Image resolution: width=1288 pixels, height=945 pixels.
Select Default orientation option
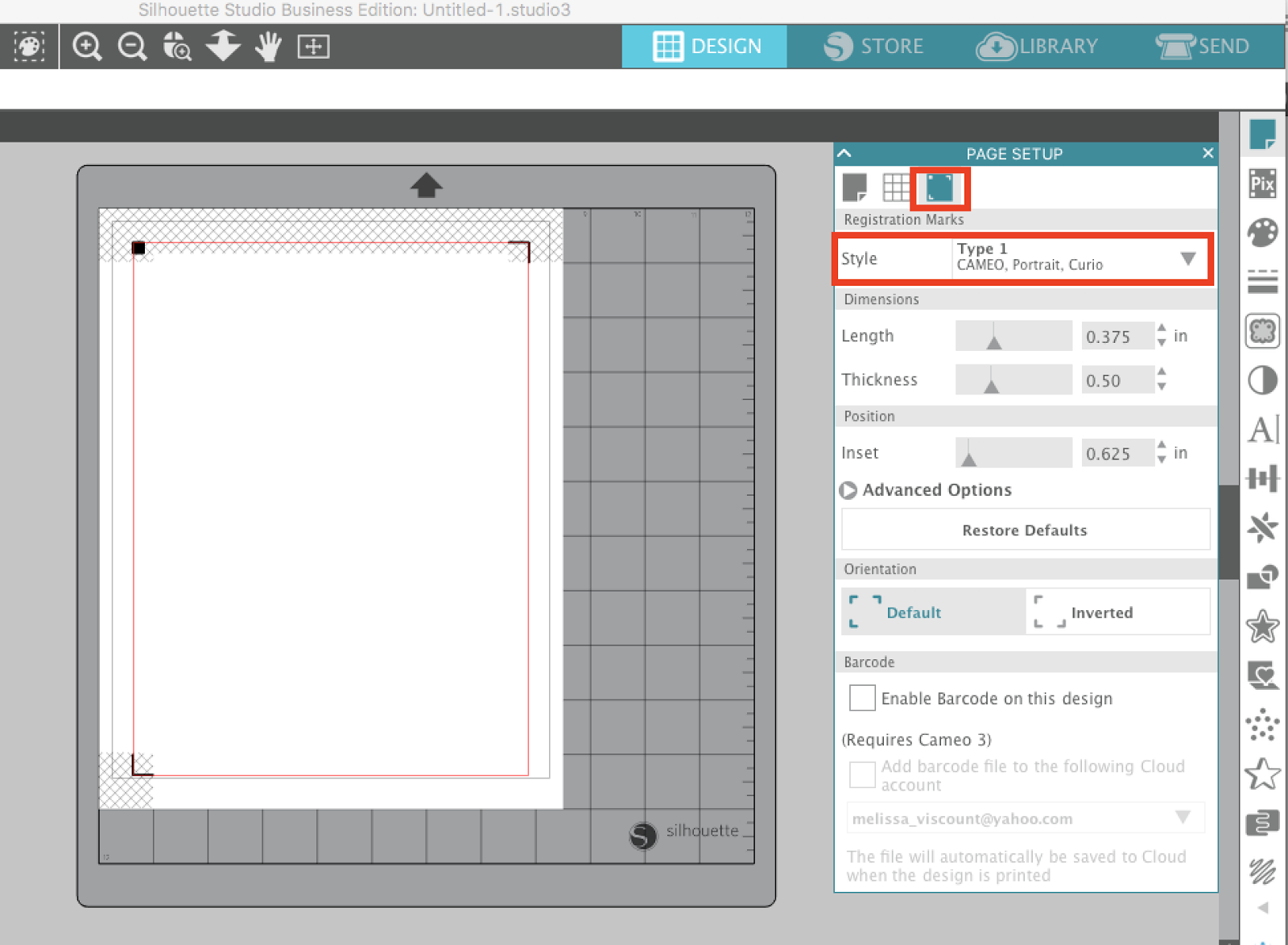point(933,612)
